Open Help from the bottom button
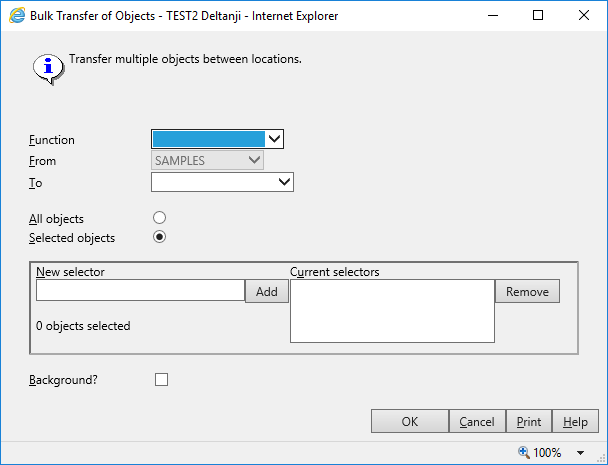 pos(575,422)
